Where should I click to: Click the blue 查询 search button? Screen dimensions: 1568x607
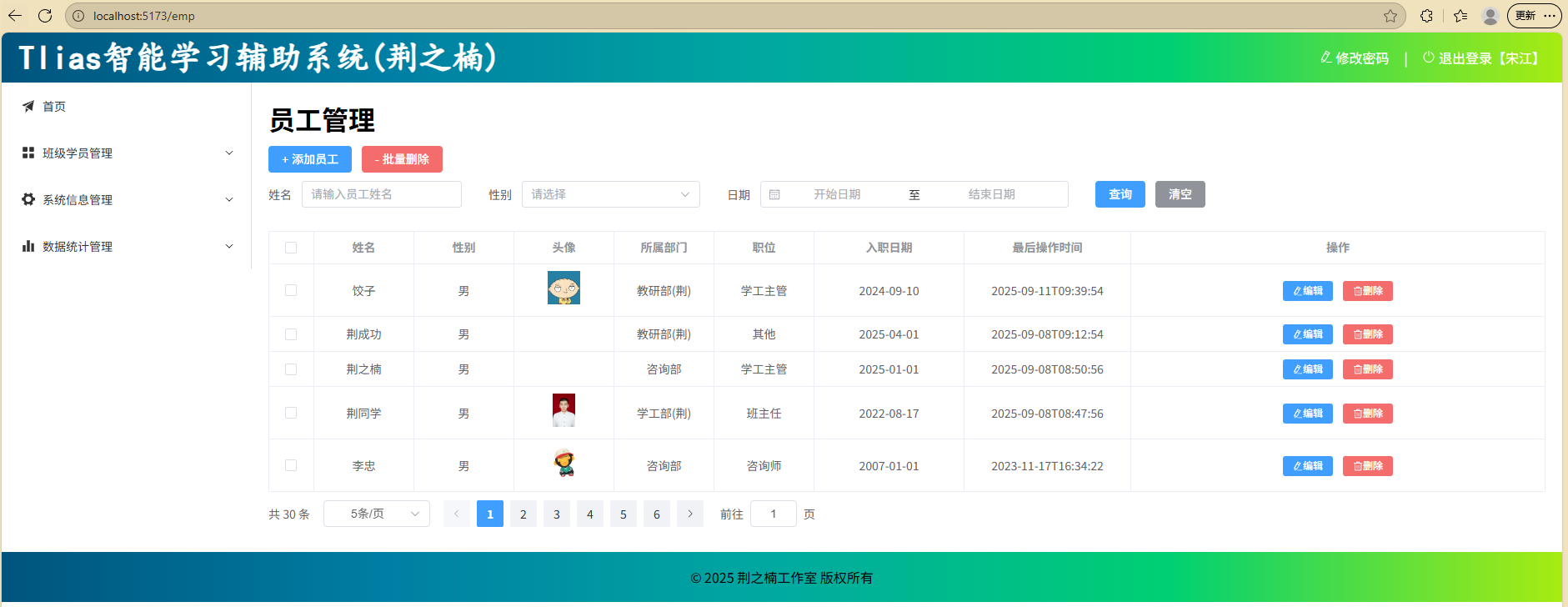click(1120, 194)
